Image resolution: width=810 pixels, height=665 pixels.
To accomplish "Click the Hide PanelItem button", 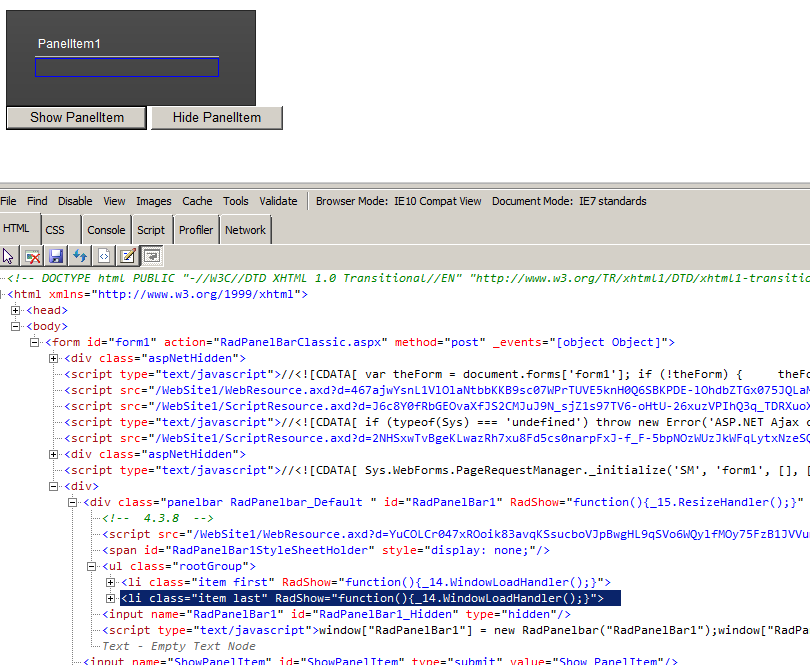I will click(217, 118).
